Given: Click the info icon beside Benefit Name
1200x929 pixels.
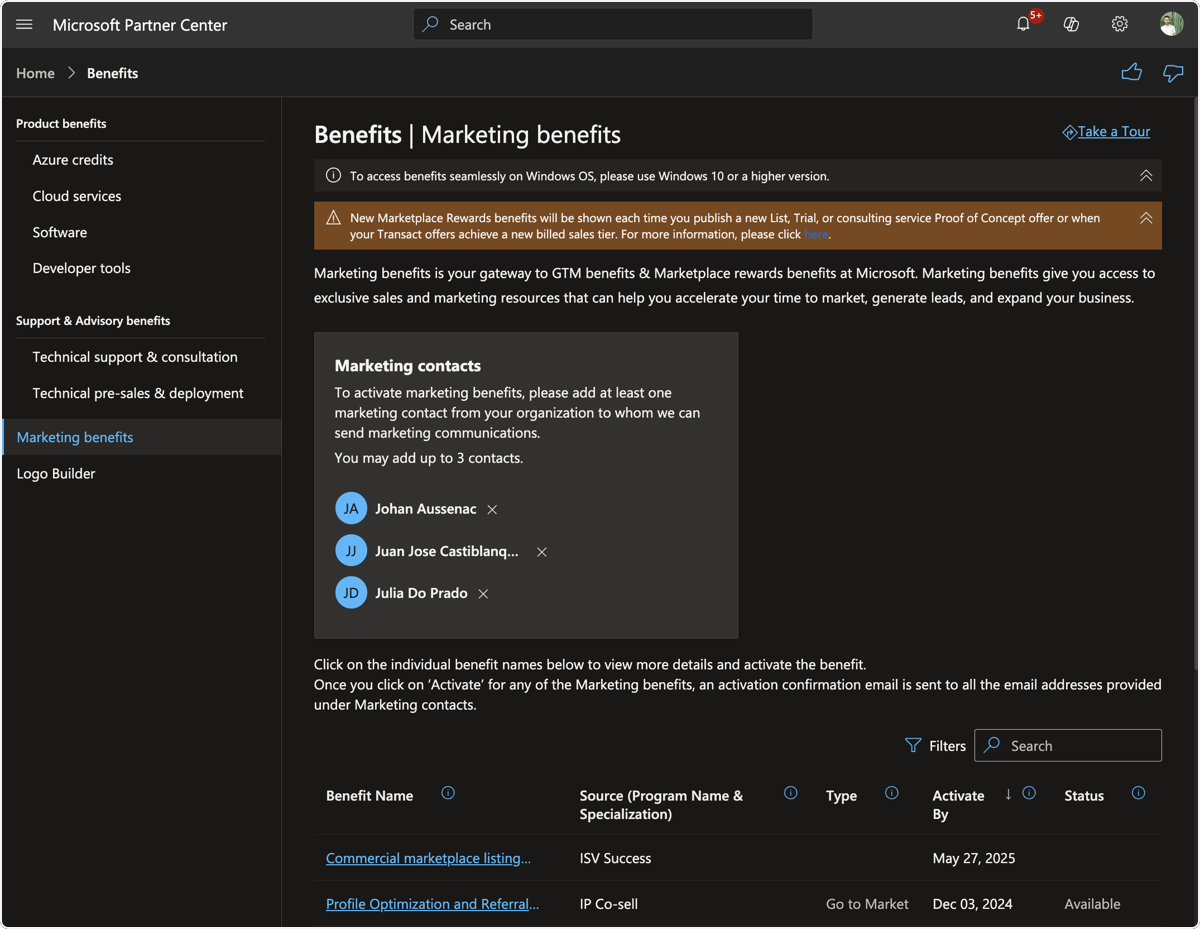Looking at the screenshot, I should click(x=448, y=793).
